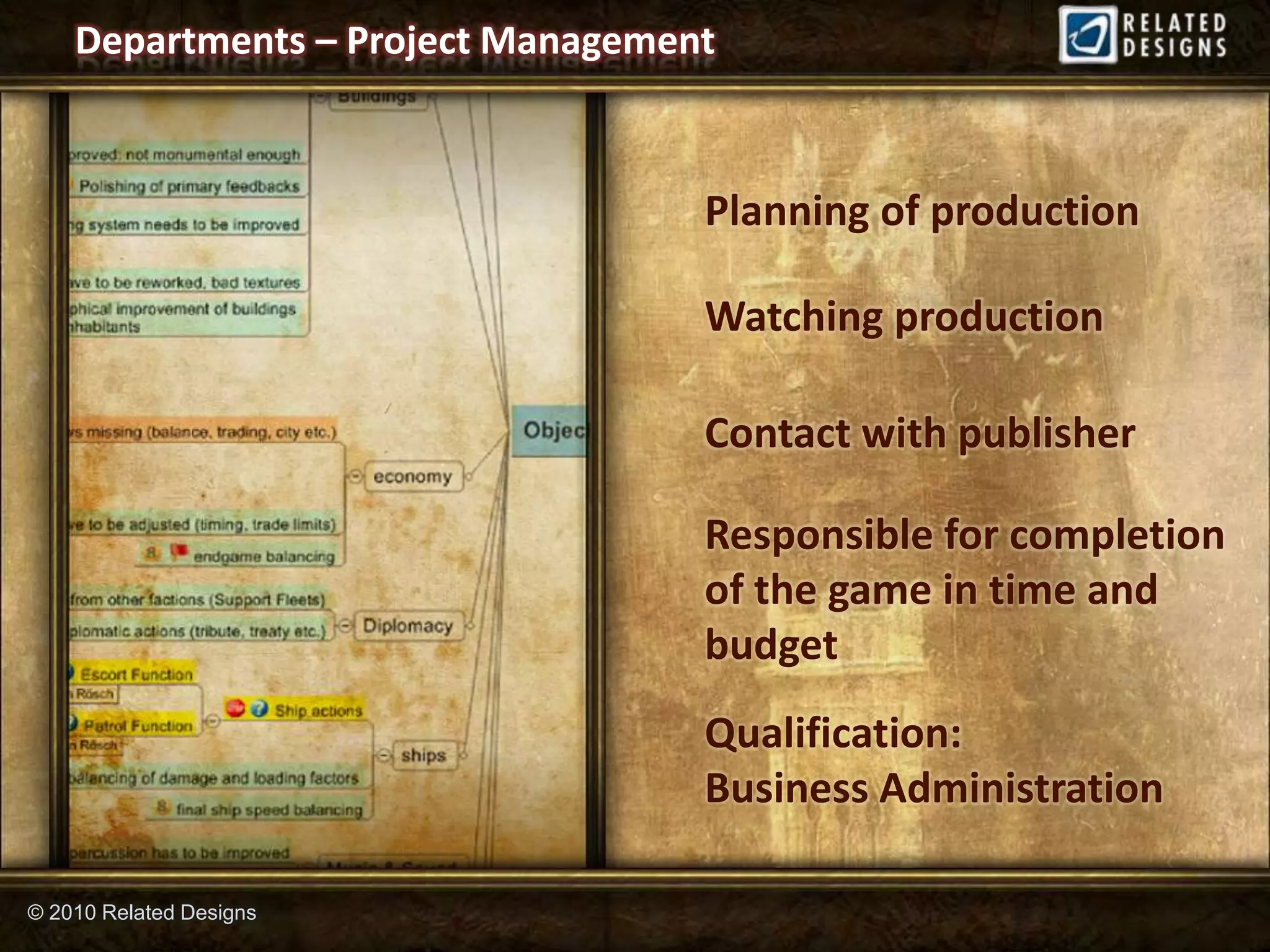Select 'balancing of damage and loading factors' topic

point(213,778)
